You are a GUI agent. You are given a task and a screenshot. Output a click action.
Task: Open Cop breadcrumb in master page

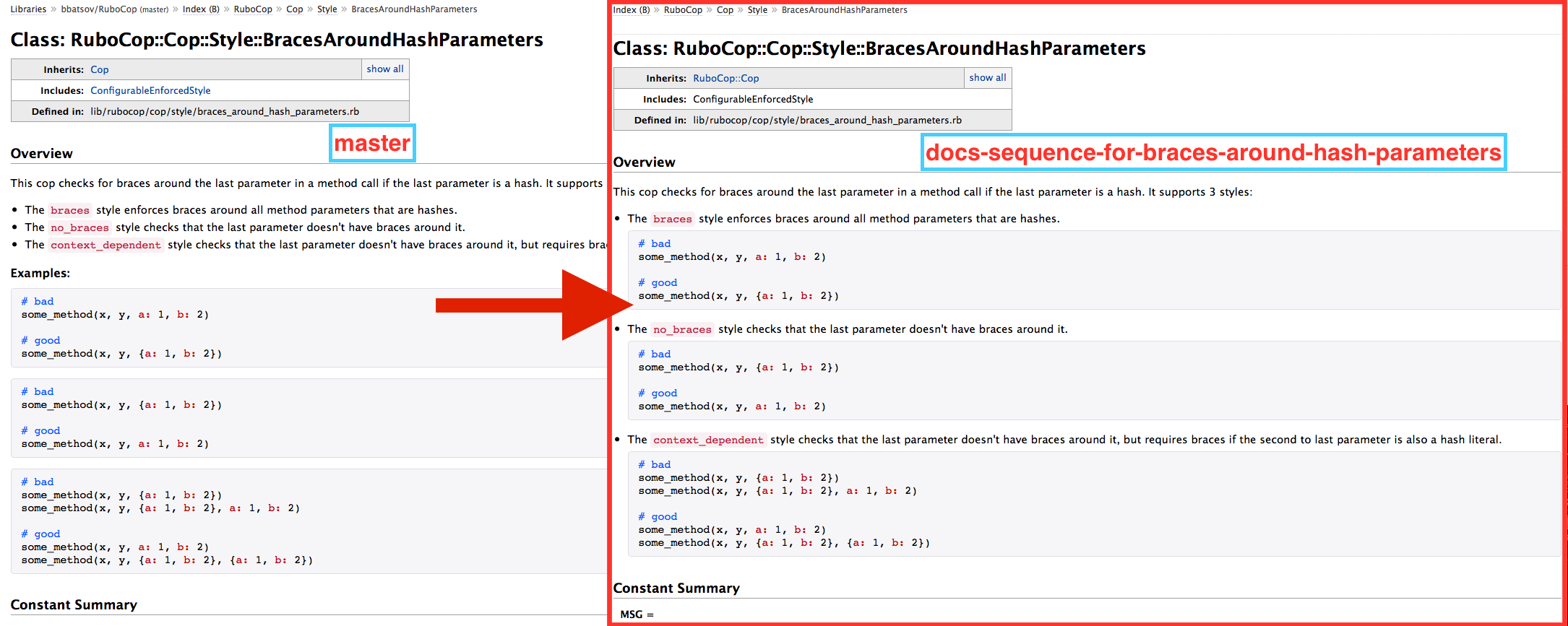point(295,9)
